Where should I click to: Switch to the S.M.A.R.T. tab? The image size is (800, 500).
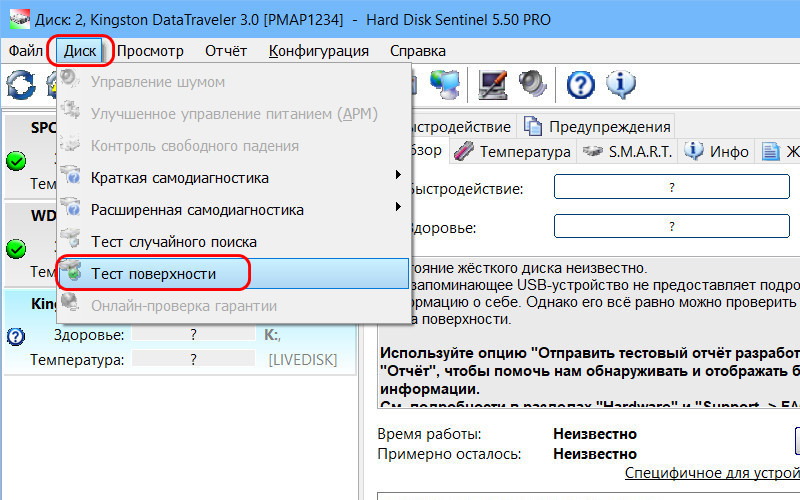628,152
